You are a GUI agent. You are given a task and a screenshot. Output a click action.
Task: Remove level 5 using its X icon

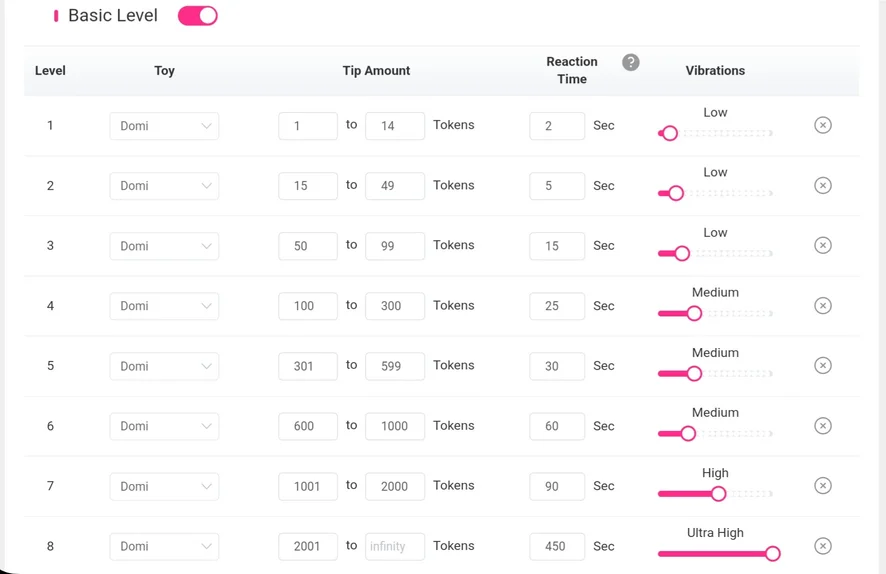822,365
